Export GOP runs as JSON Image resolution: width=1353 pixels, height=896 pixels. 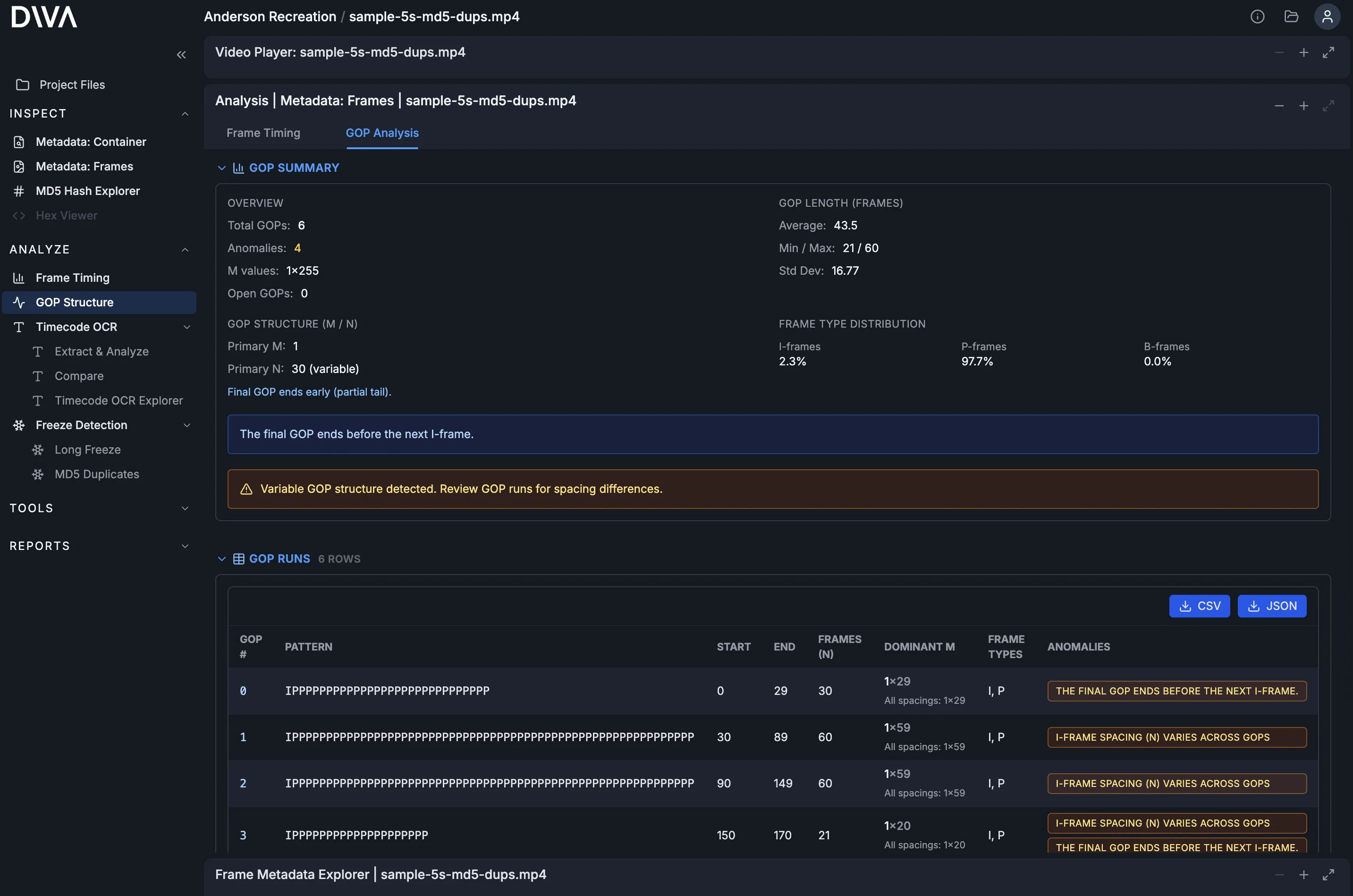1271,606
